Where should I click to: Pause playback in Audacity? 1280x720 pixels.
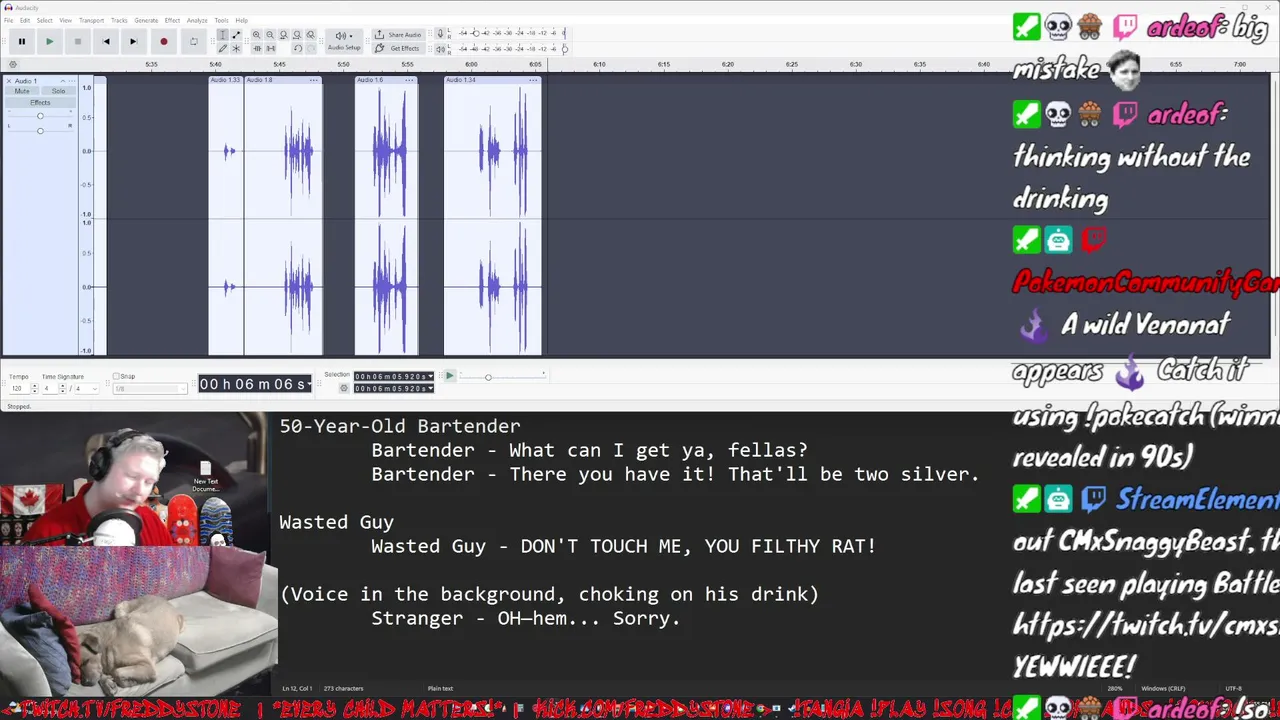[21, 42]
